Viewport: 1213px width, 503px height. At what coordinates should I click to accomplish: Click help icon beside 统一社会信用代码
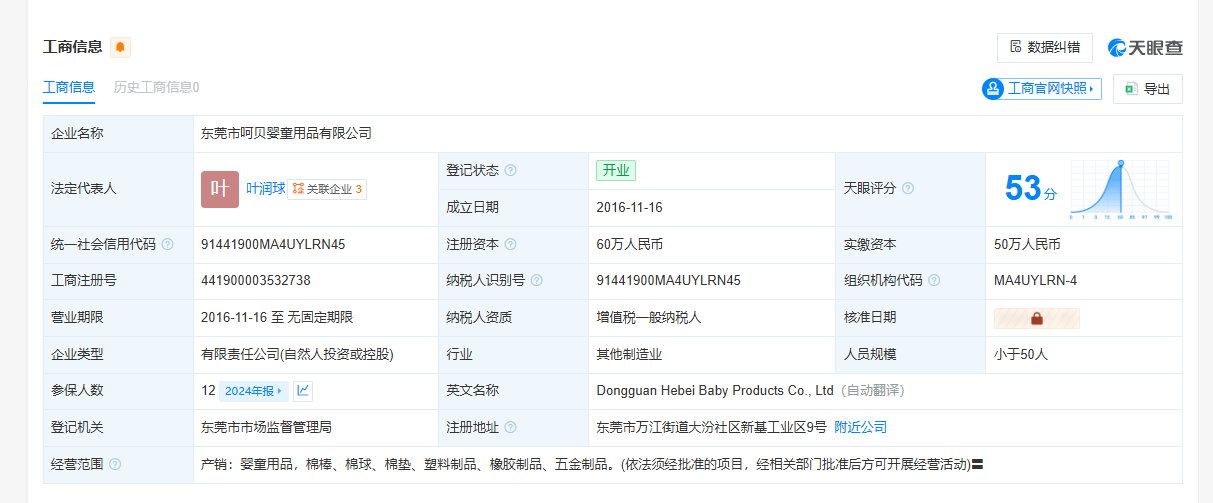(x=167, y=244)
